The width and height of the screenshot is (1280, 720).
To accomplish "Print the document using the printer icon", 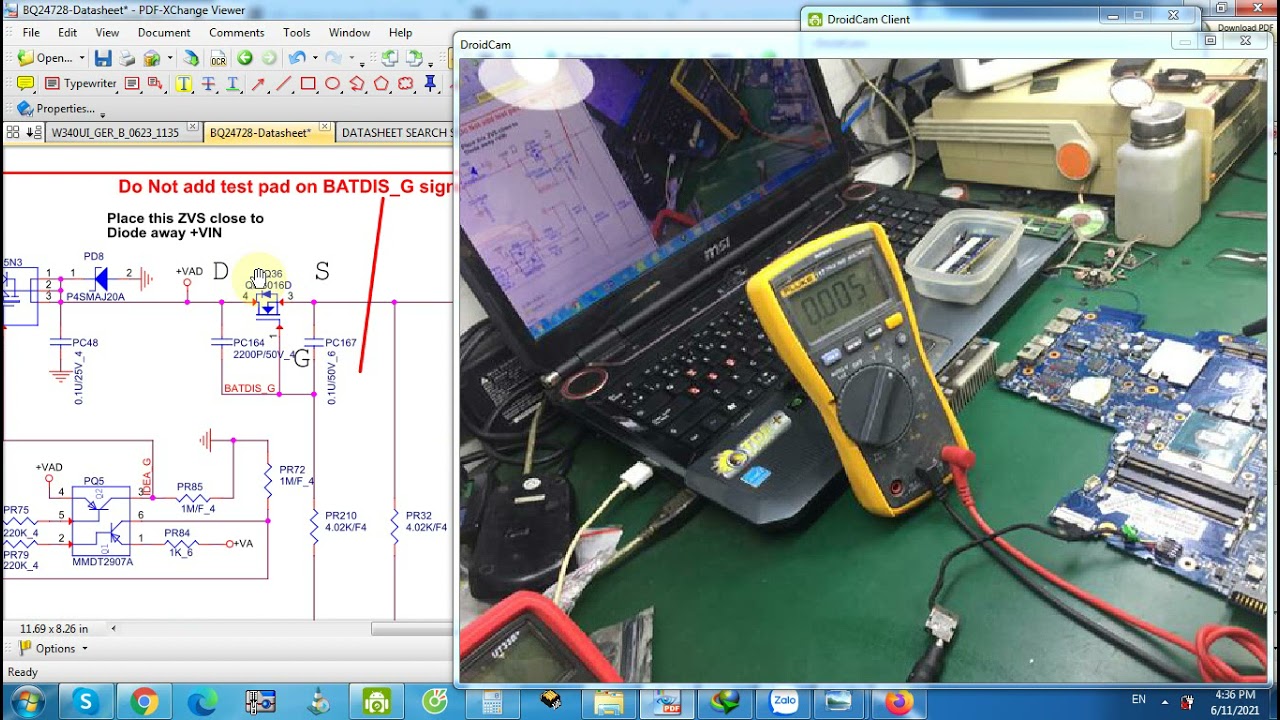I will 127,58.
